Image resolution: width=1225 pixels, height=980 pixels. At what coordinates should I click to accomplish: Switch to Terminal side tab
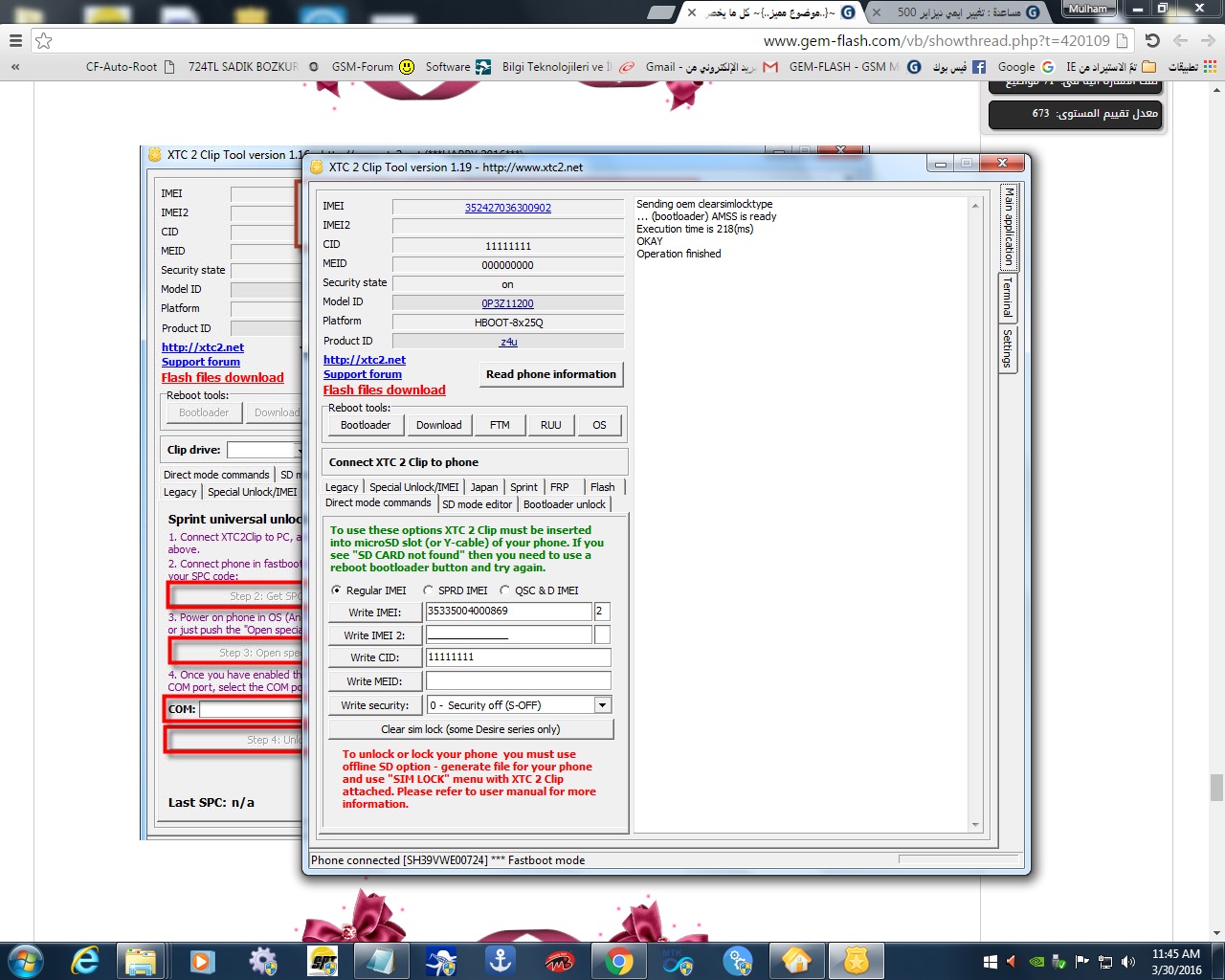click(1007, 299)
